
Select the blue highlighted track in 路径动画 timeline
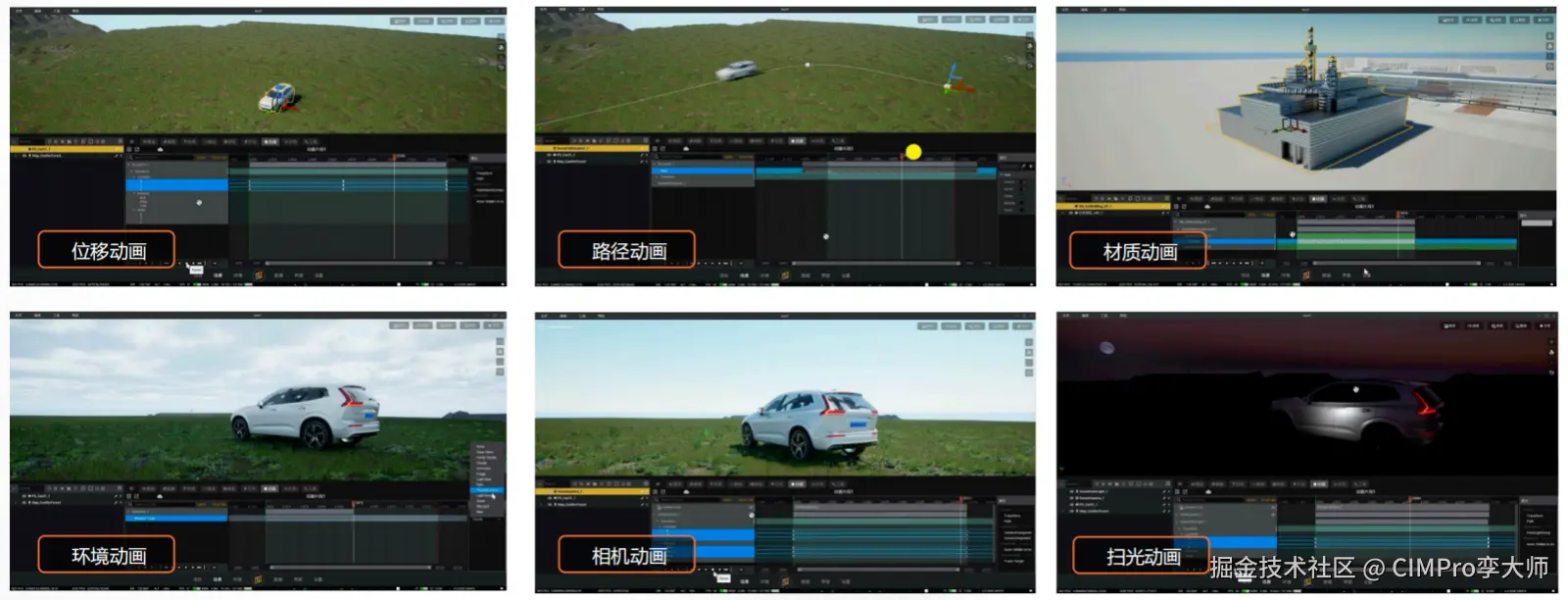point(704,171)
